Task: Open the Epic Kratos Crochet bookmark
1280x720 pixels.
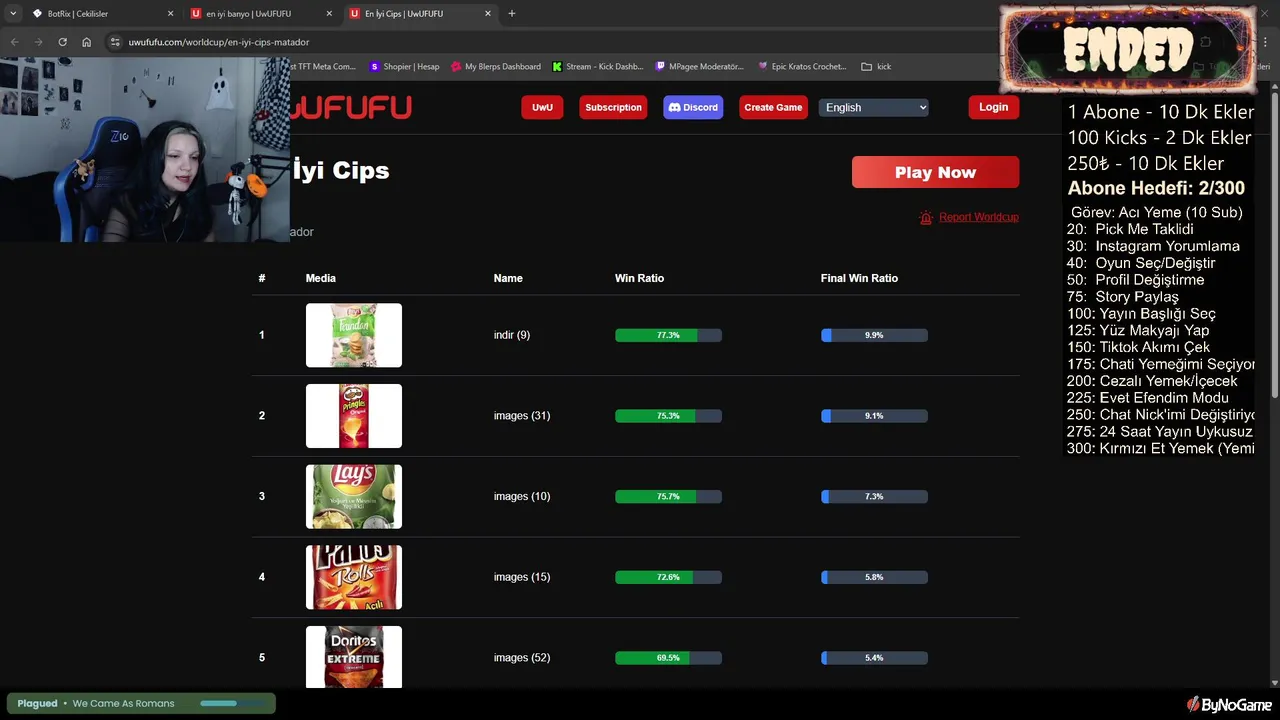Action: coord(802,67)
